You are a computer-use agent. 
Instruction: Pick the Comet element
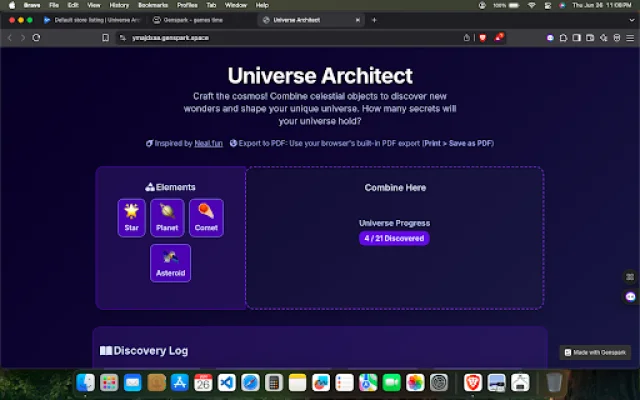206,217
